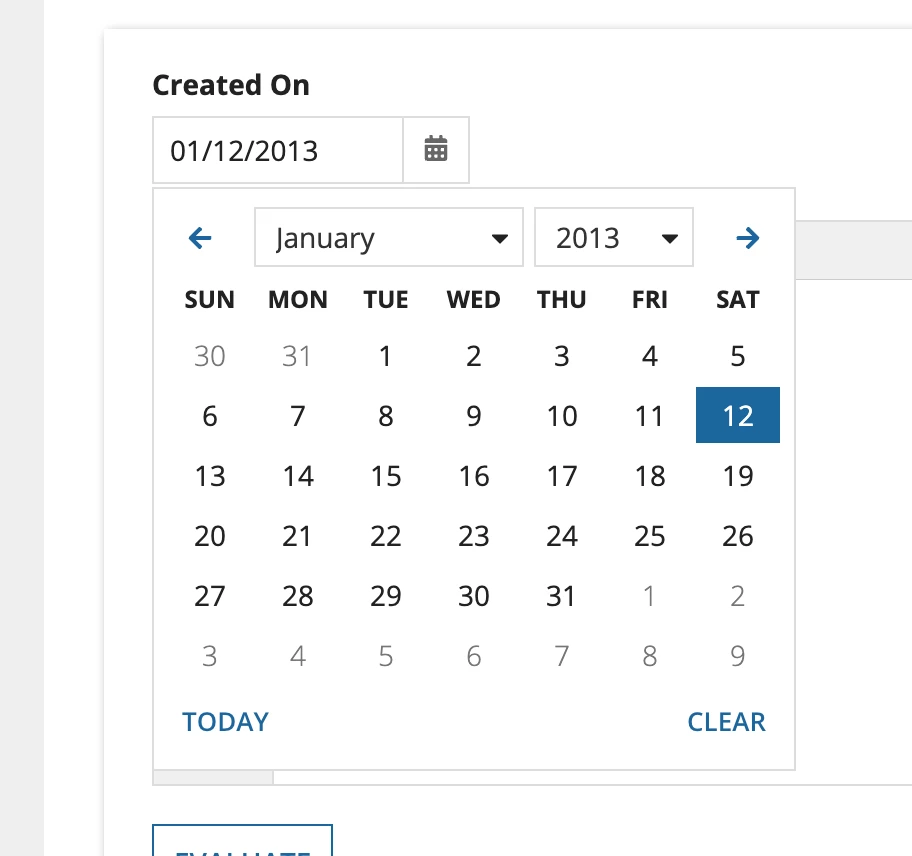Go to previous month with left arrow
This screenshot has width=912, height=856.
(200, 238)
